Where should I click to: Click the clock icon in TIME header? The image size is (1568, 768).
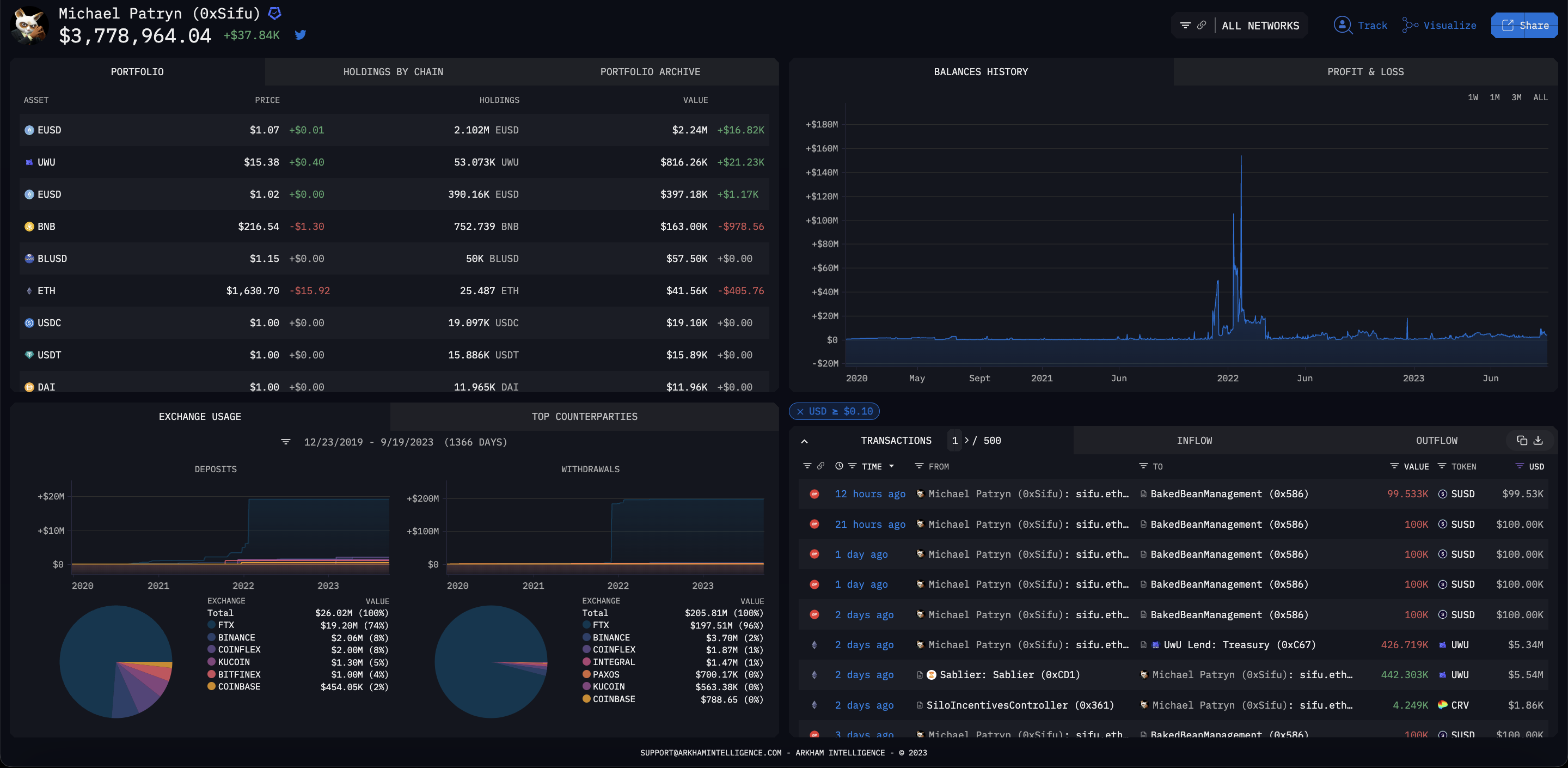click(839, 466)
